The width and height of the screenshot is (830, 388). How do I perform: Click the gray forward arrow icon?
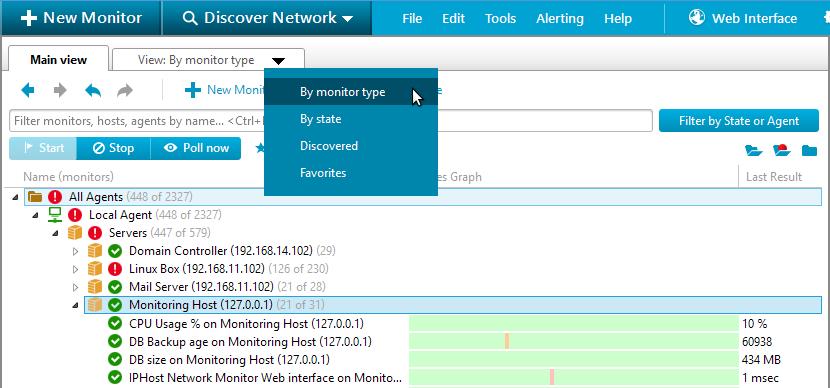(x=60, y=91)
